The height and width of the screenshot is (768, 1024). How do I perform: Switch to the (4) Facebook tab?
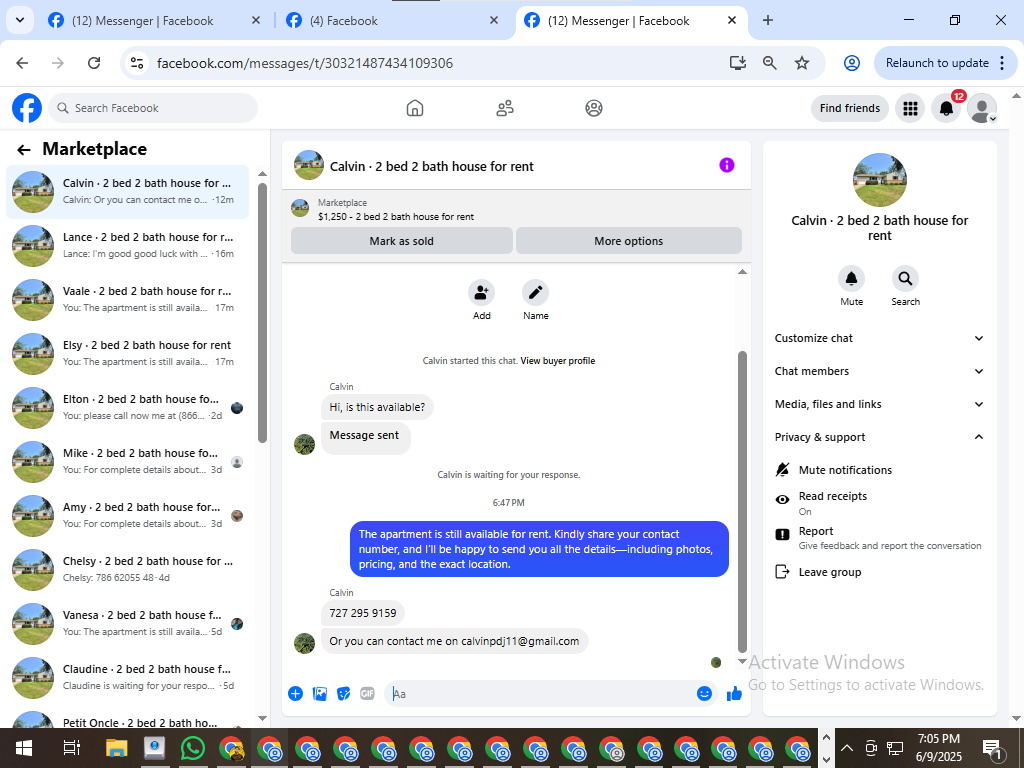coord(391,21)
